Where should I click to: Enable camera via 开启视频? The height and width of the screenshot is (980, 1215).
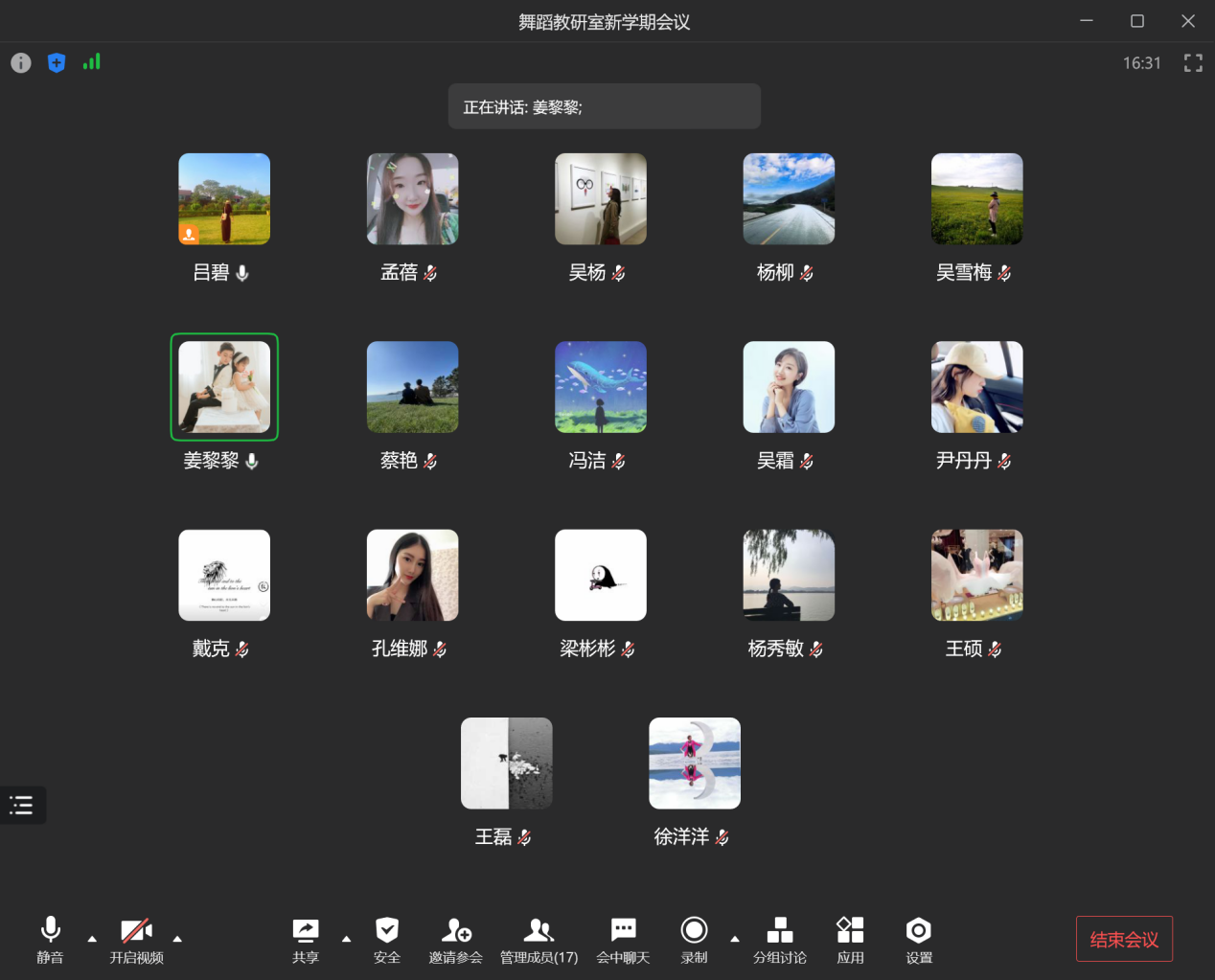[x=135, y=939]
